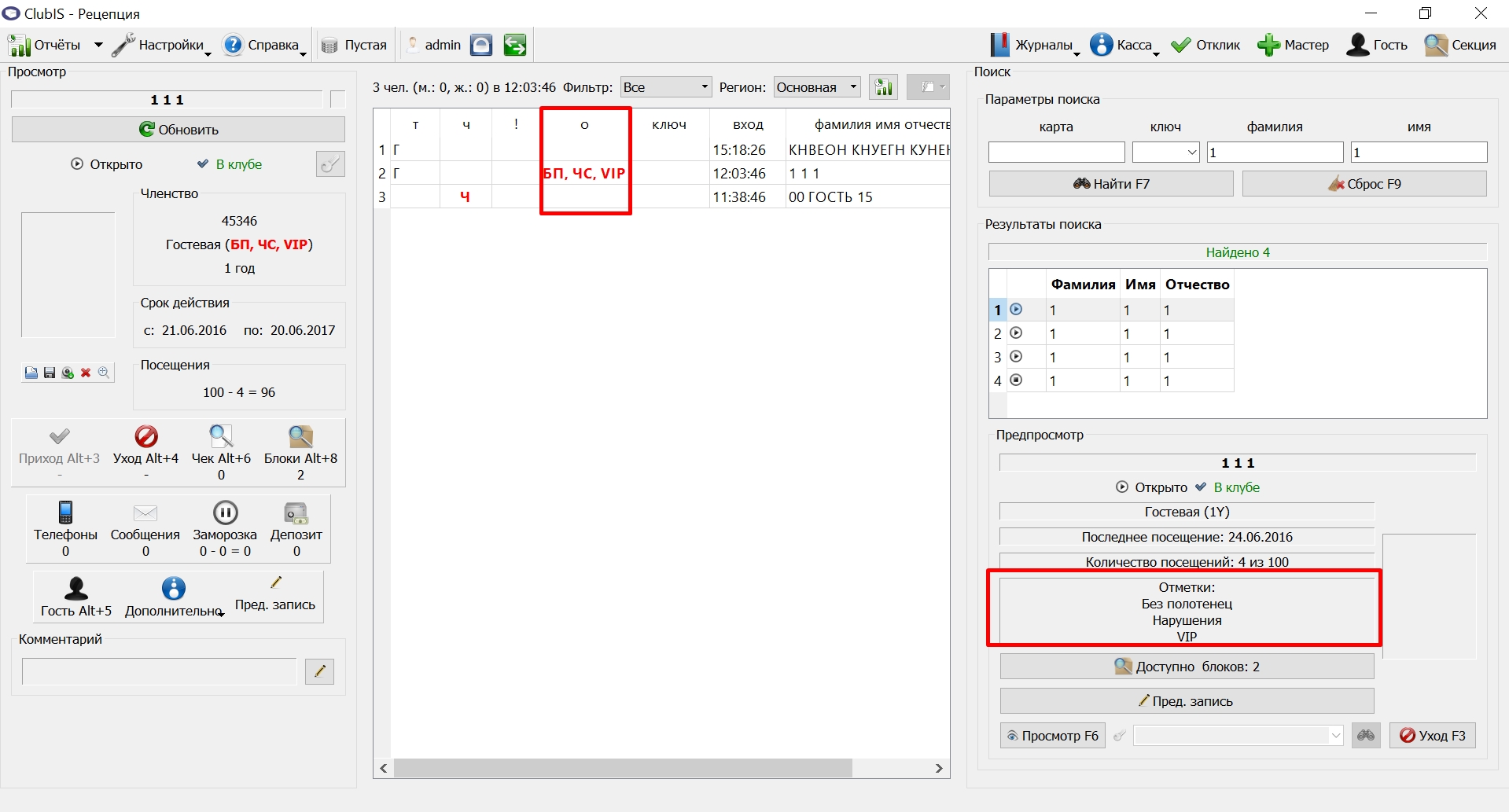The height and width of the screenshot is (812, 1509).
Task: Select the radio button in search result row 4
Action: pos(1016,380)
